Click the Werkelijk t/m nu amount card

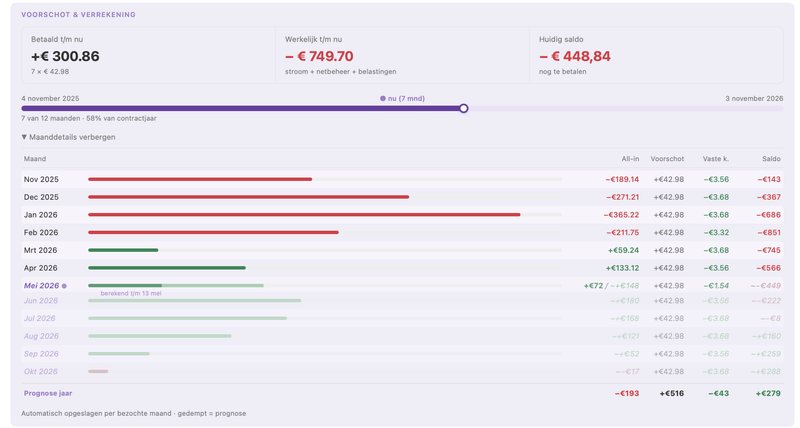(x=403, y=55)
